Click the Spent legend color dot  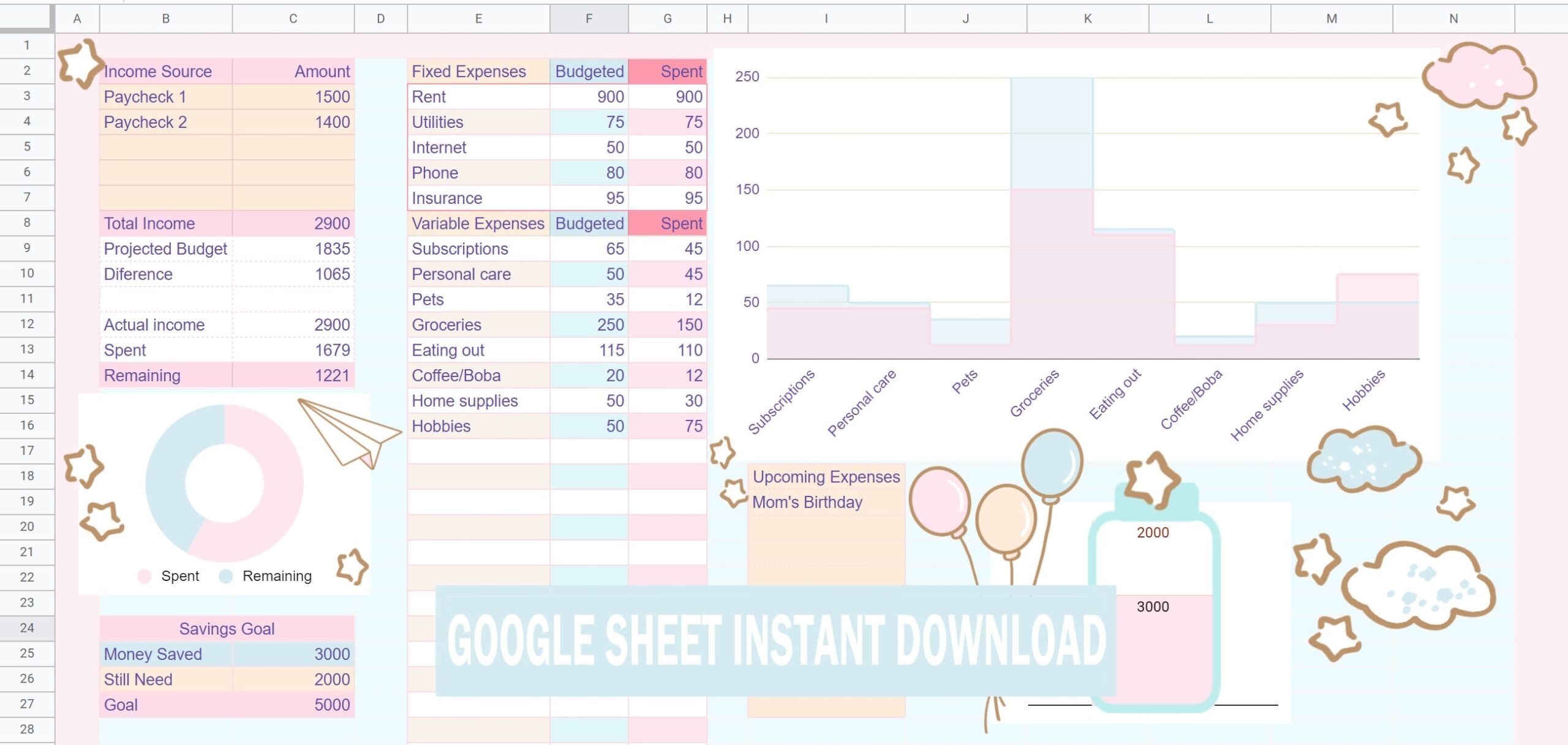[145, 576]
